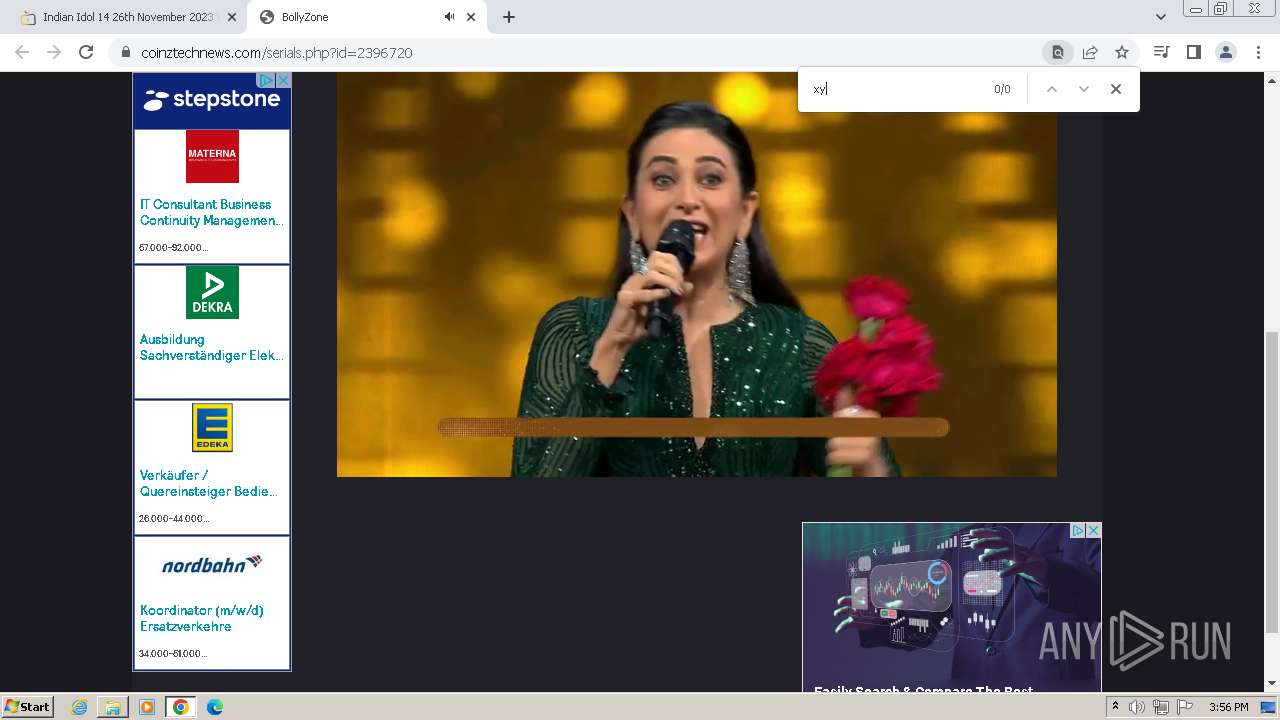The image size is (1280, 720).
Task: Click the nordbahn logo
Action: coord(212,564)
